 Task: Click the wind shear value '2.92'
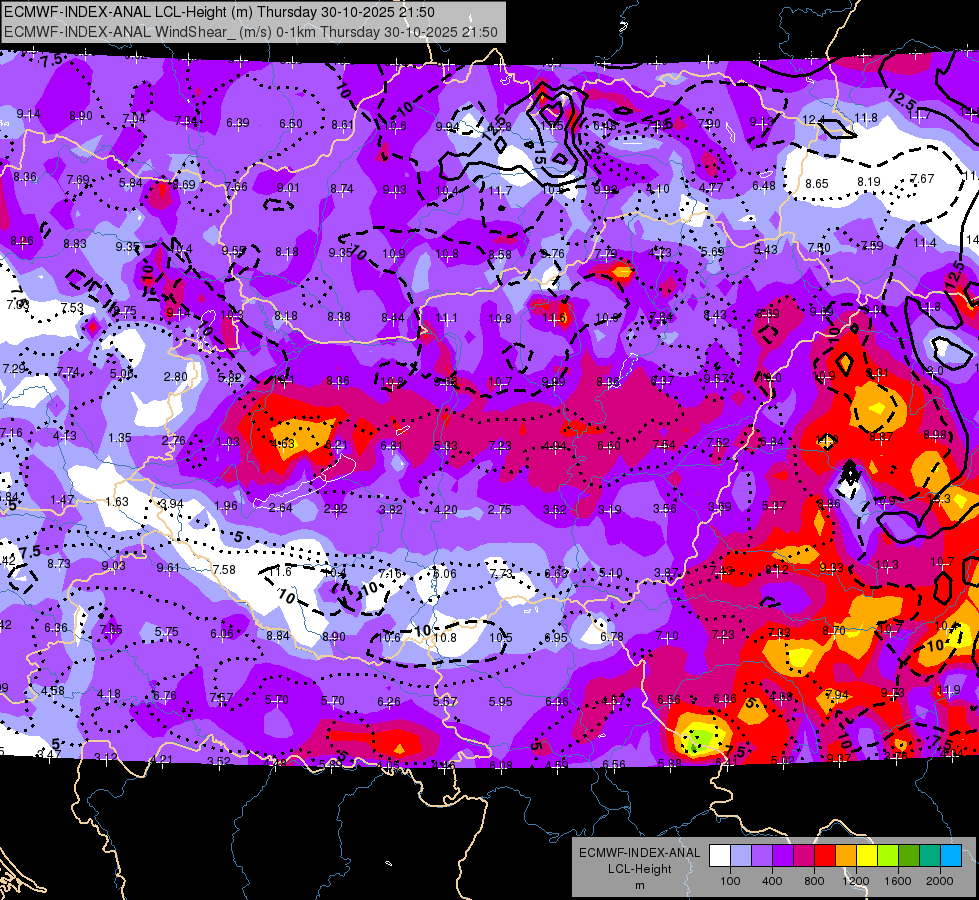(335, 508)
